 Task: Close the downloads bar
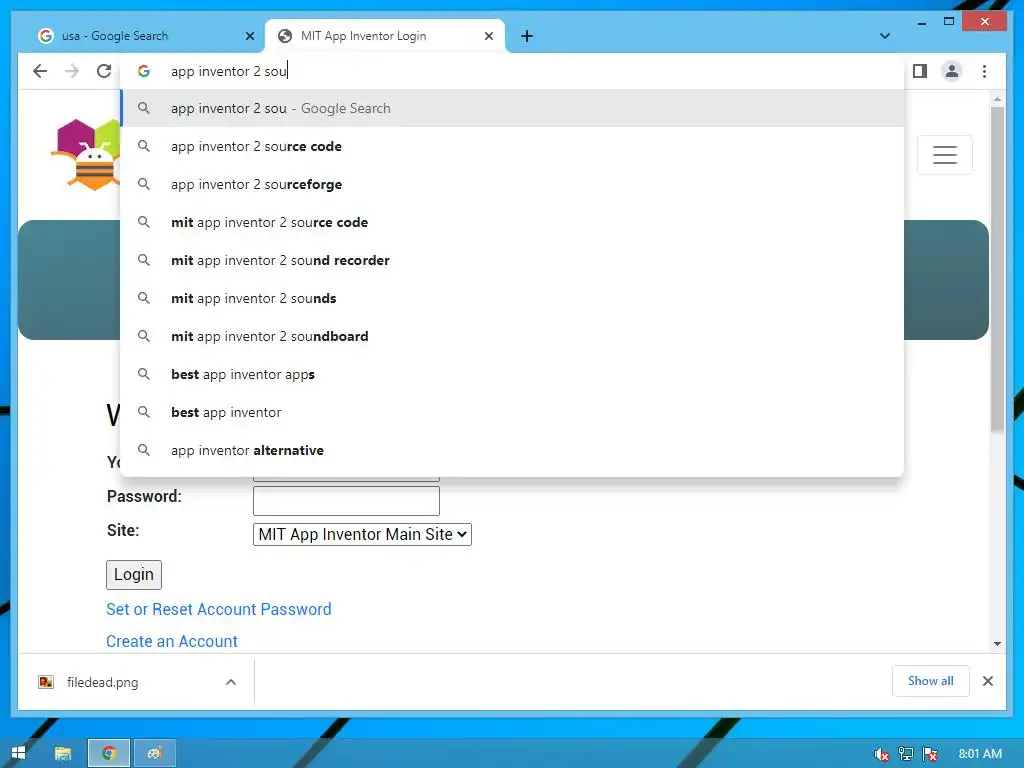click(987, 681)
